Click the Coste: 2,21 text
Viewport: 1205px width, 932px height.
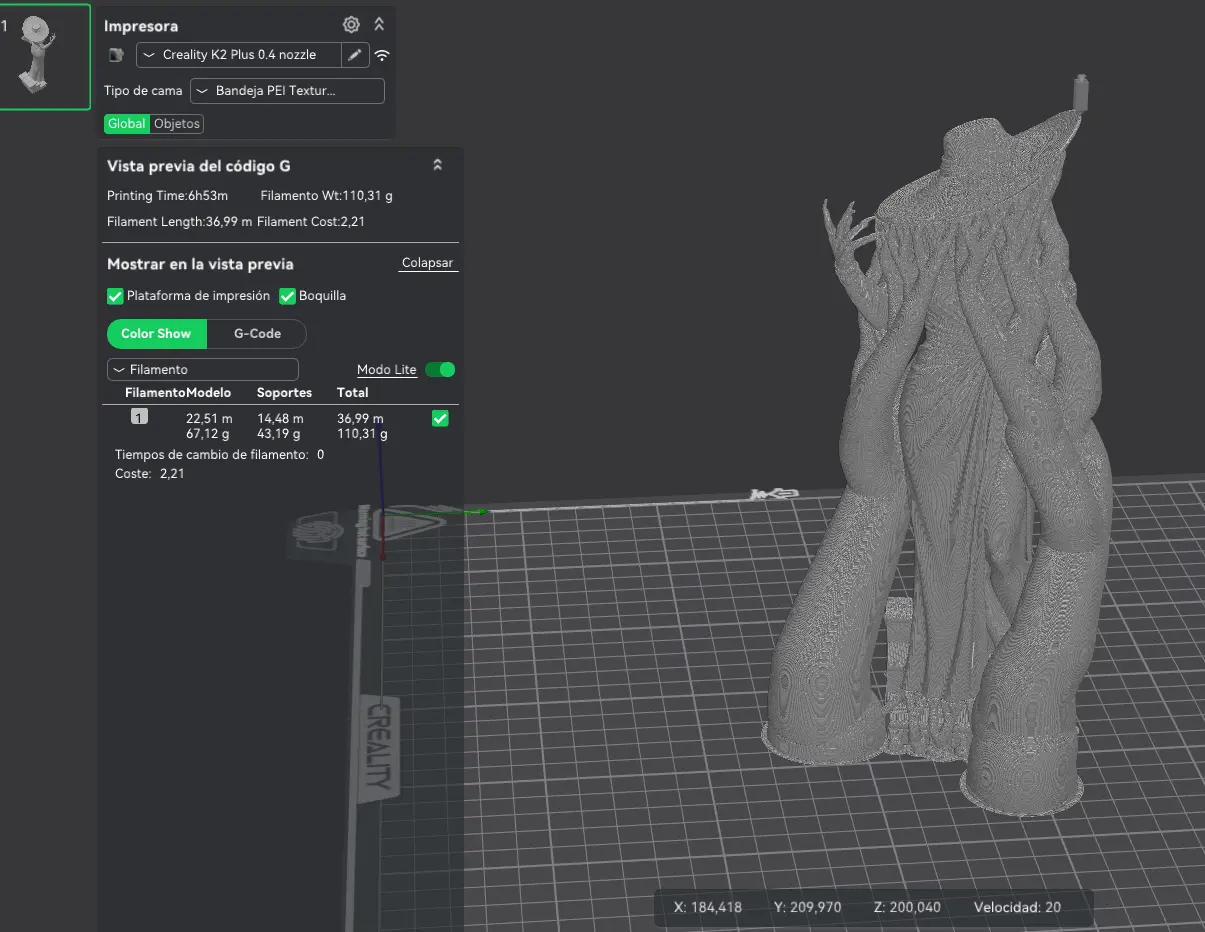tap(150, 474)
